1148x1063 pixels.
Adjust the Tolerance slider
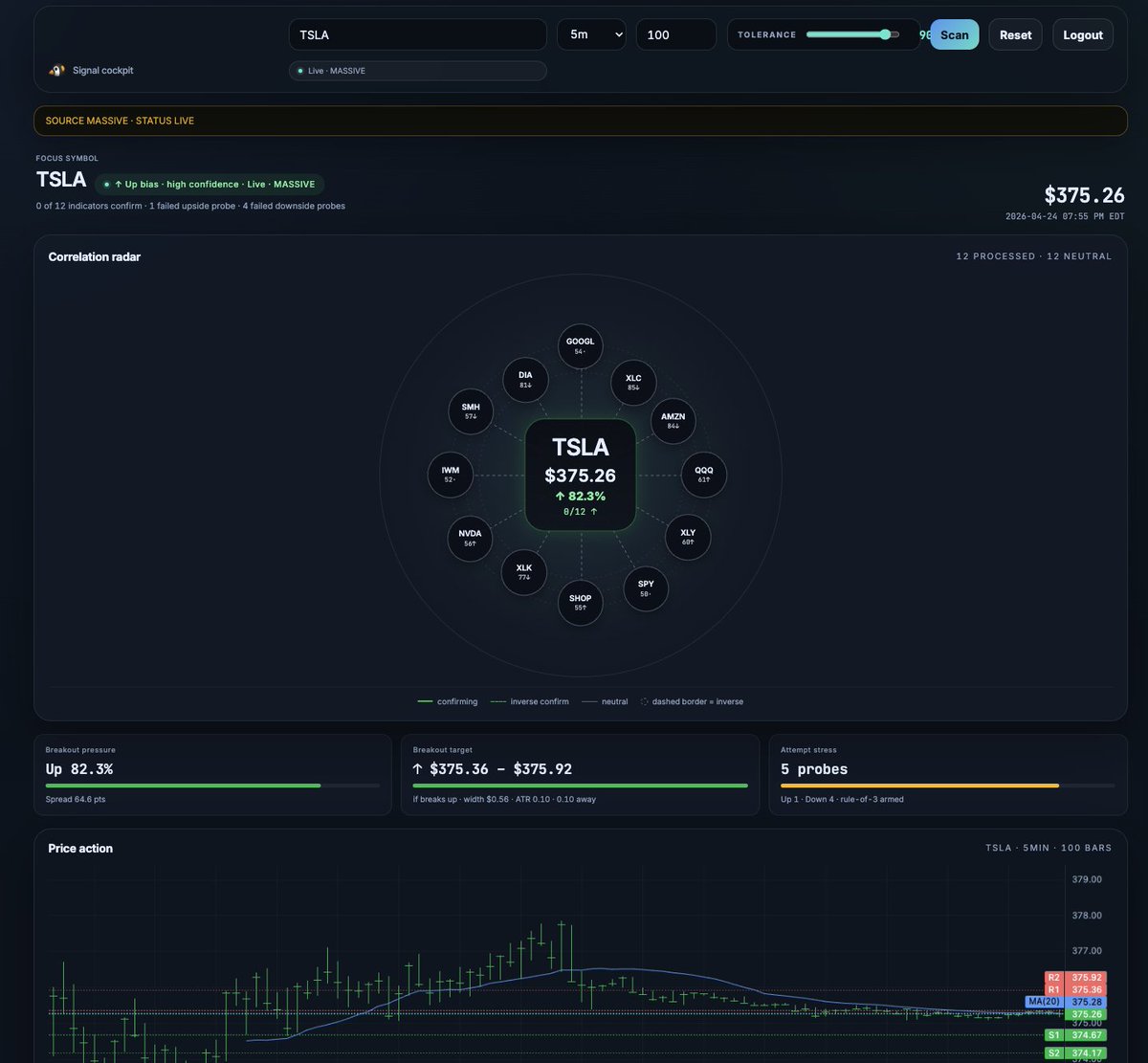(852, 34)
